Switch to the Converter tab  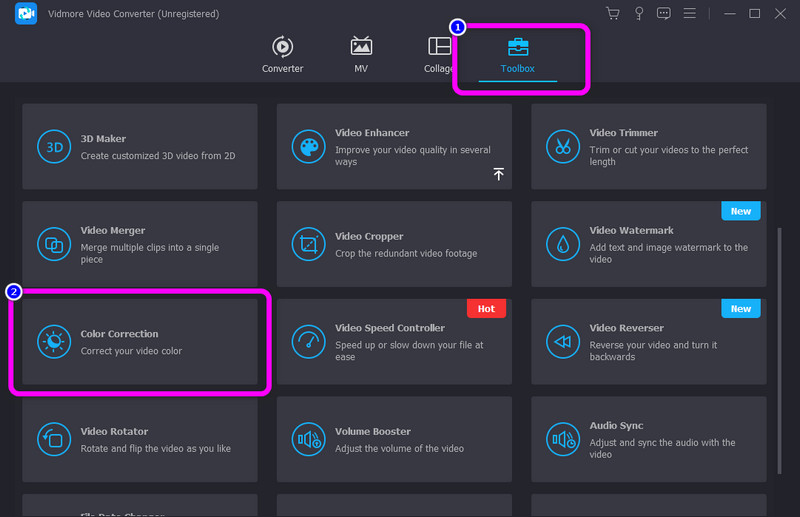pos(282,55)
